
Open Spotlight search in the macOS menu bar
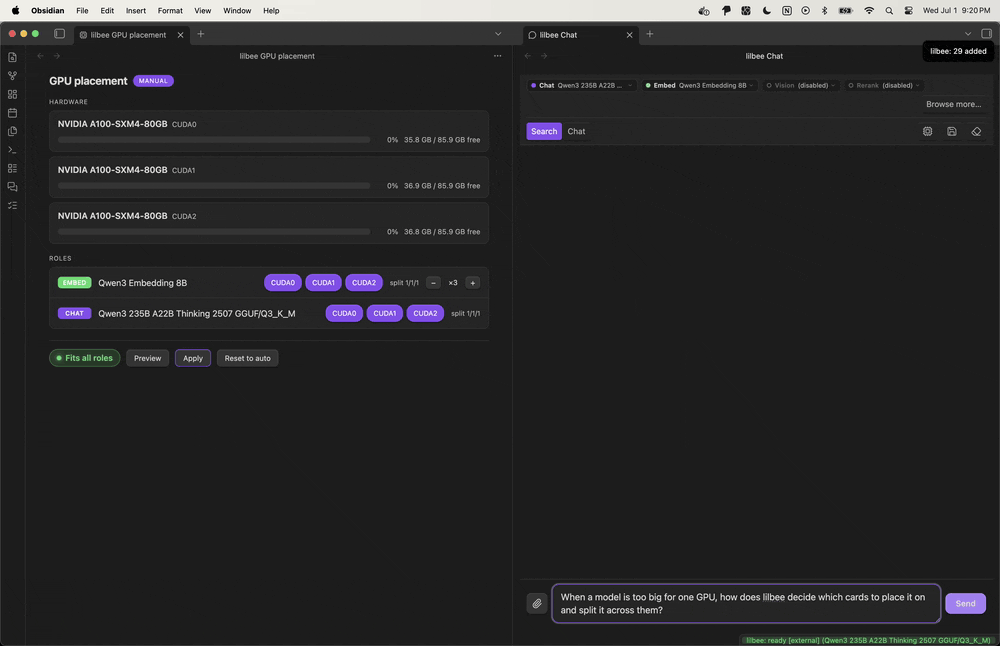click(x=889, y=11)
